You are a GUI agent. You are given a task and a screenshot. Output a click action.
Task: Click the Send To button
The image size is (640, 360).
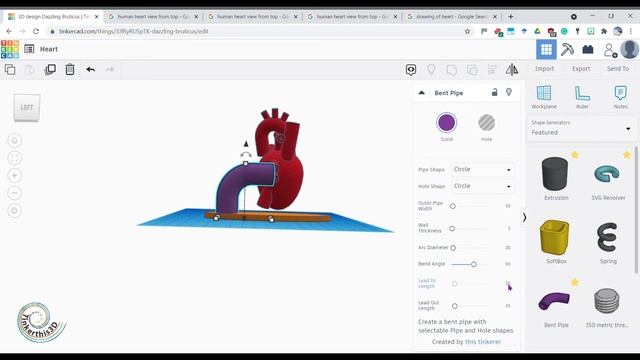(618, 69)
